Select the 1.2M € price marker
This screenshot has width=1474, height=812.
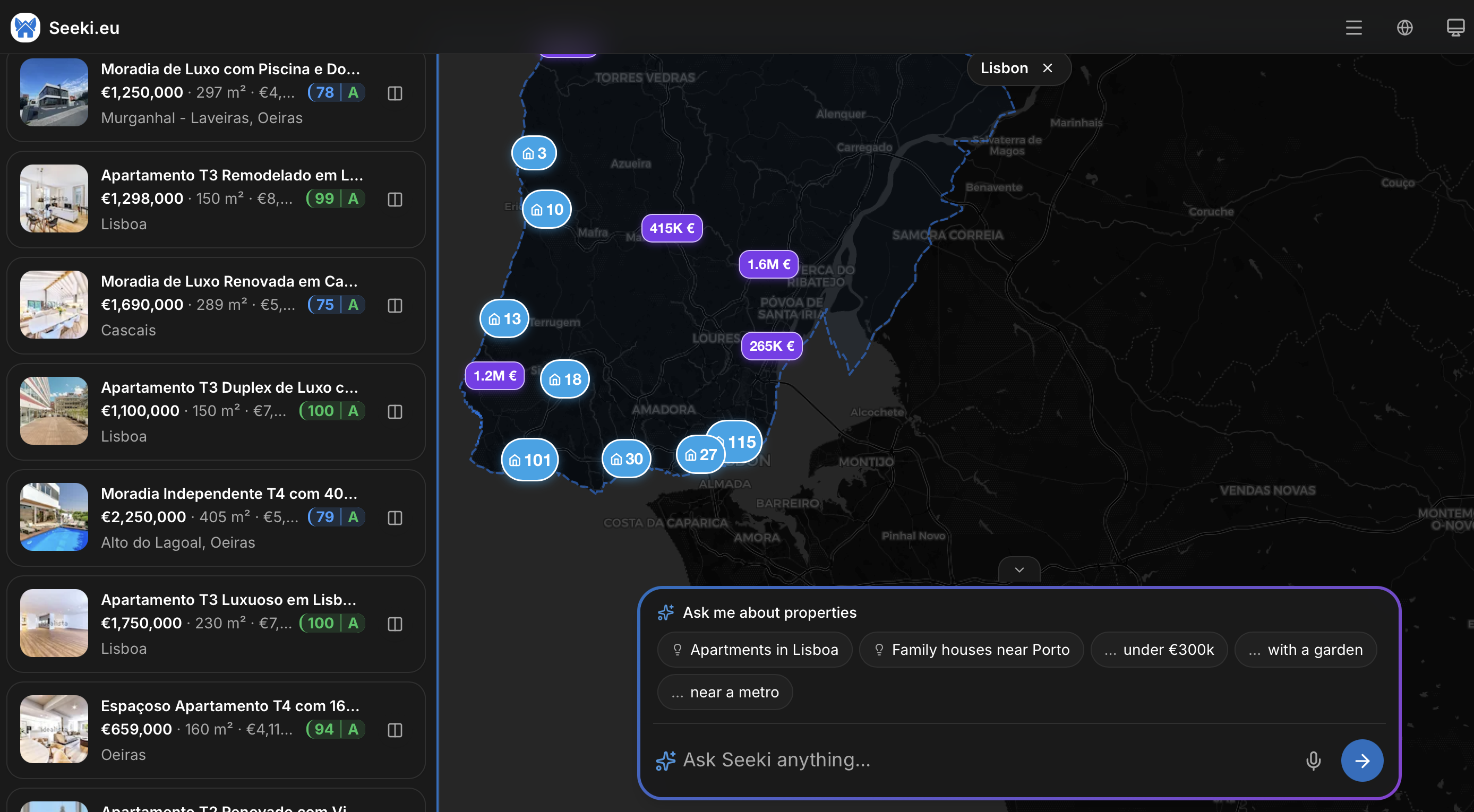(x=495, y=376)
